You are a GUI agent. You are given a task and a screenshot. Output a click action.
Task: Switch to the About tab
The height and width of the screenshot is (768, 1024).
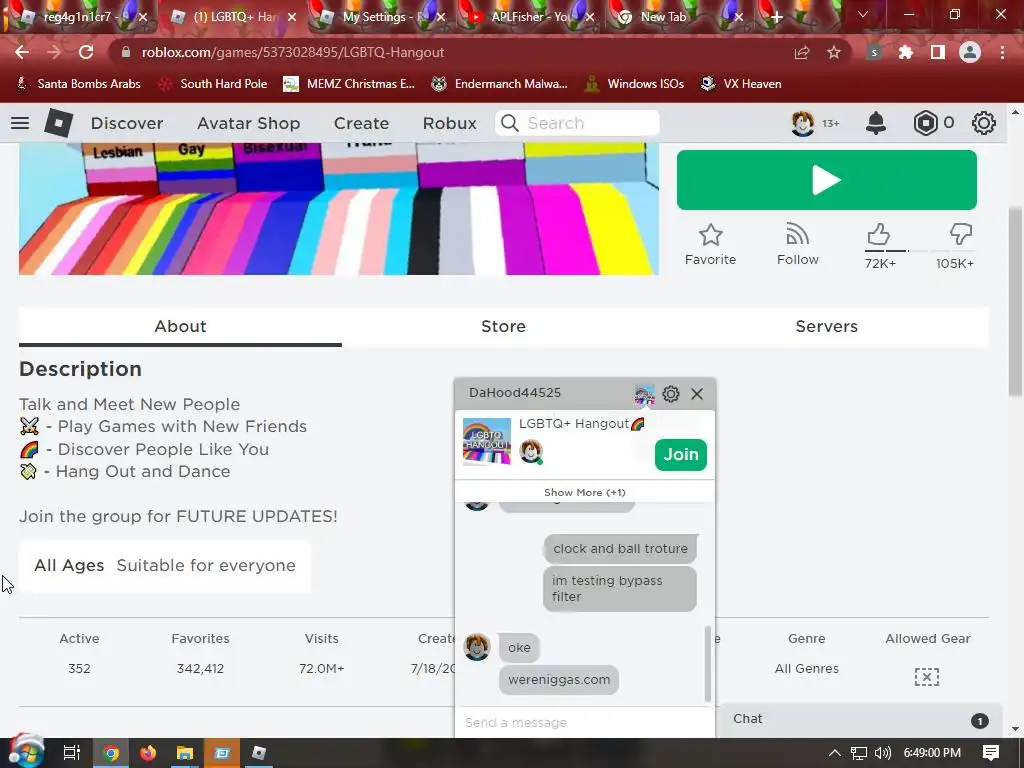pyautogui.click(x=180, y=327)
